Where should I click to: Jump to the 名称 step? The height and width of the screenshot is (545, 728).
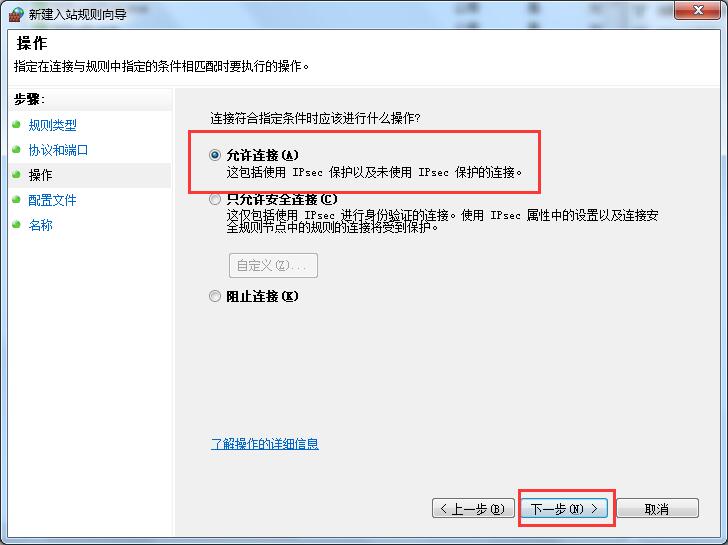tap(40, 225)
